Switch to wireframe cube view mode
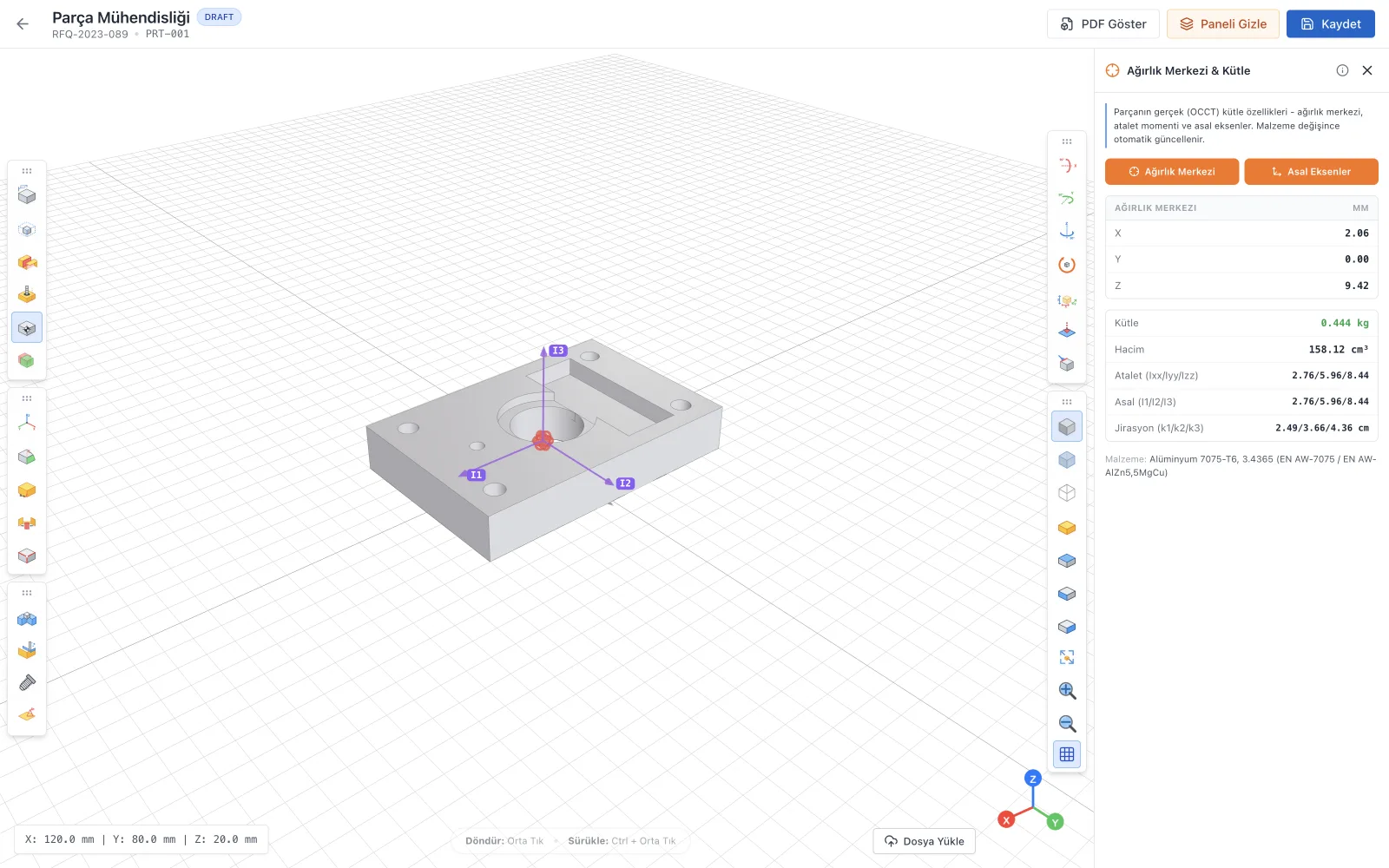 1067,493
